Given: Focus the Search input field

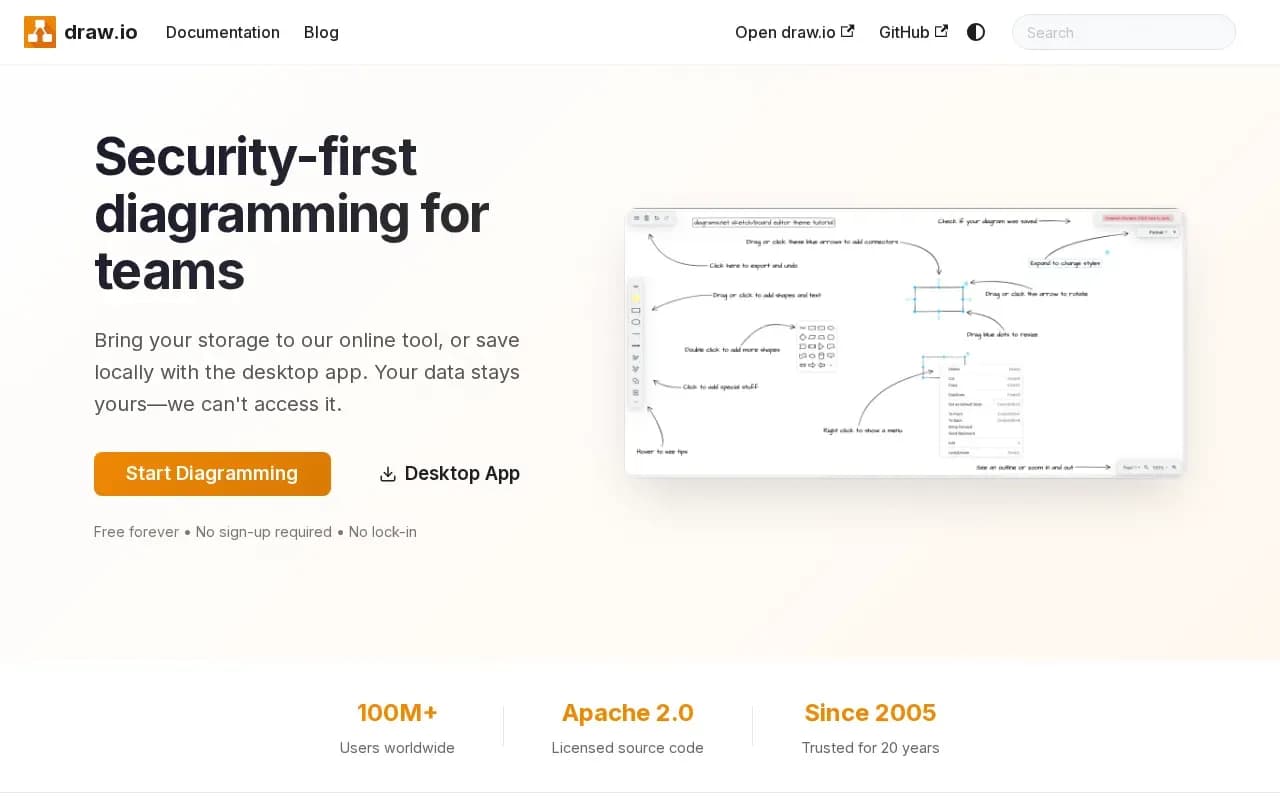Looking at the screenshot, I should 1124,32.
